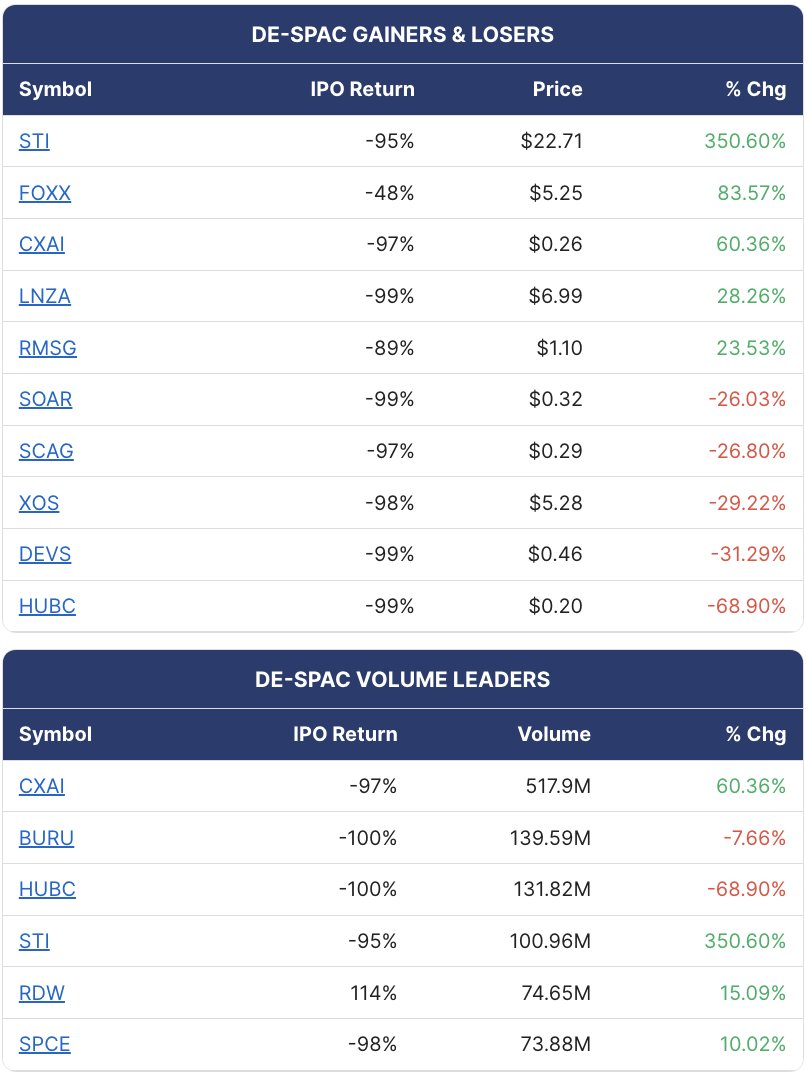Click the DE-SPAC VOLUME LEADERS title
The height and width of the screenshot is (1074, 806).
click(x=403, y=679)
